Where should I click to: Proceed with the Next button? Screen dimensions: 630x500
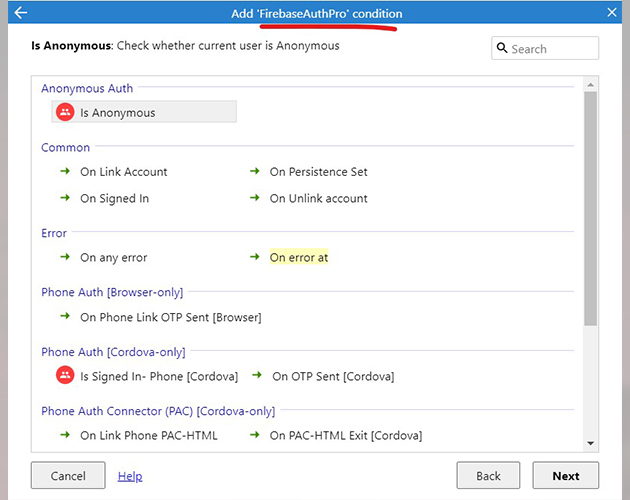[x=565, y=476]
